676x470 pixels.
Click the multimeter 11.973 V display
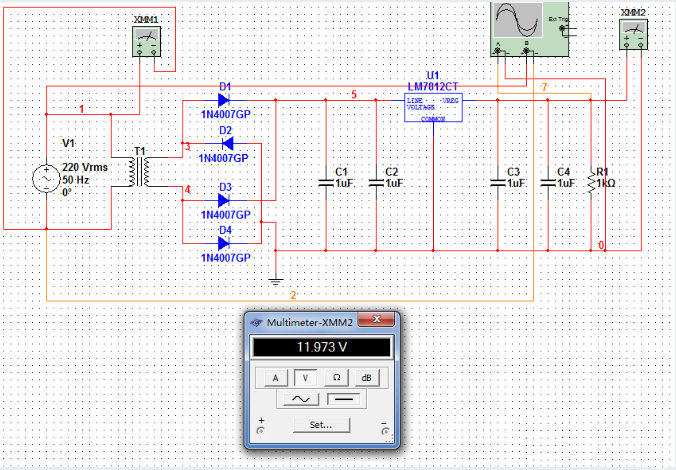click(321, 348)
